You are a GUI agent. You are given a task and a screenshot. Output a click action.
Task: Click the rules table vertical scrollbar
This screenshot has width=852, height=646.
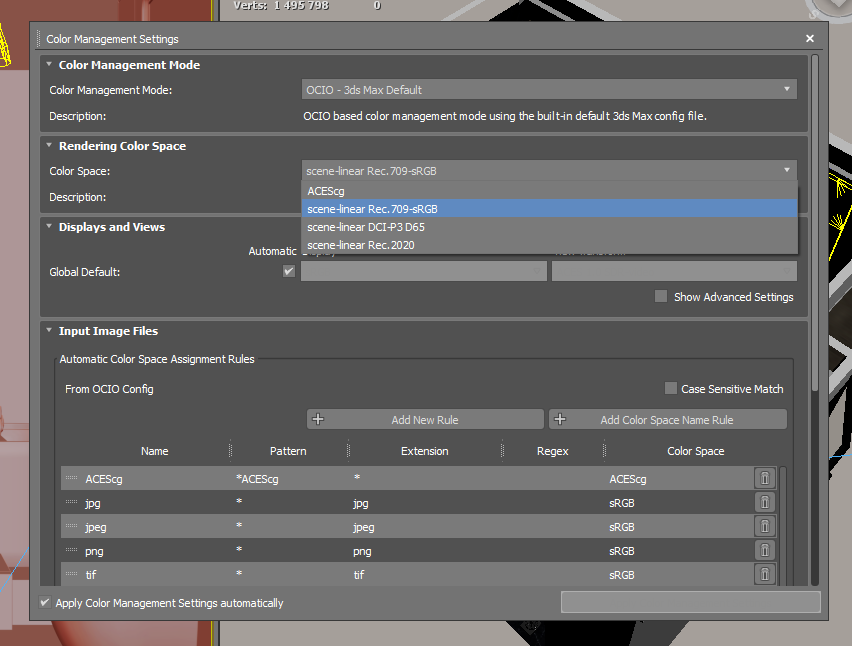tap(783, 525)
